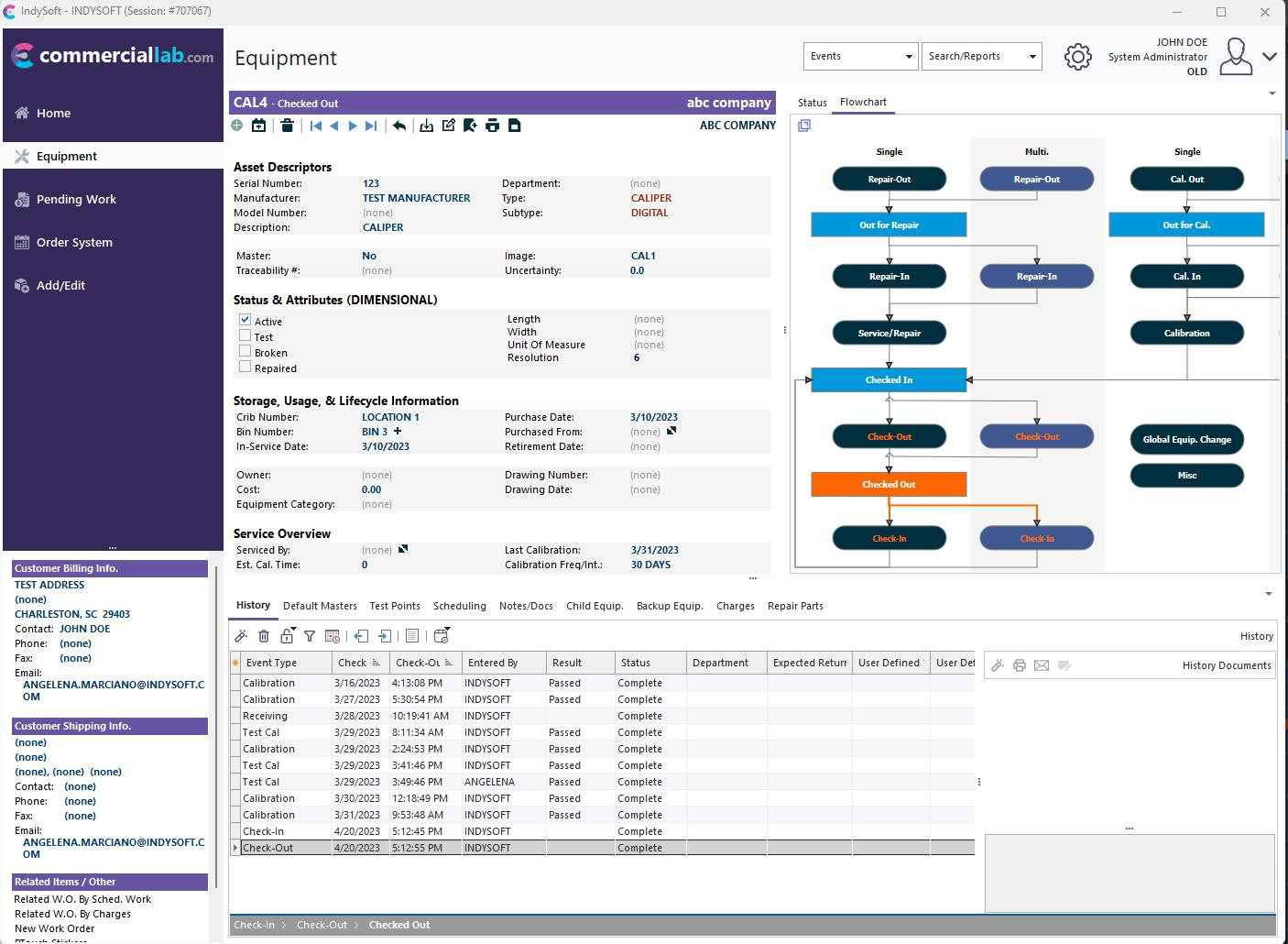The width and height of the screenshot is (1288, 944).
Task: Click the filter funnel icon in History toolbar
Action: pyautogui.click(x=310, y=636)
